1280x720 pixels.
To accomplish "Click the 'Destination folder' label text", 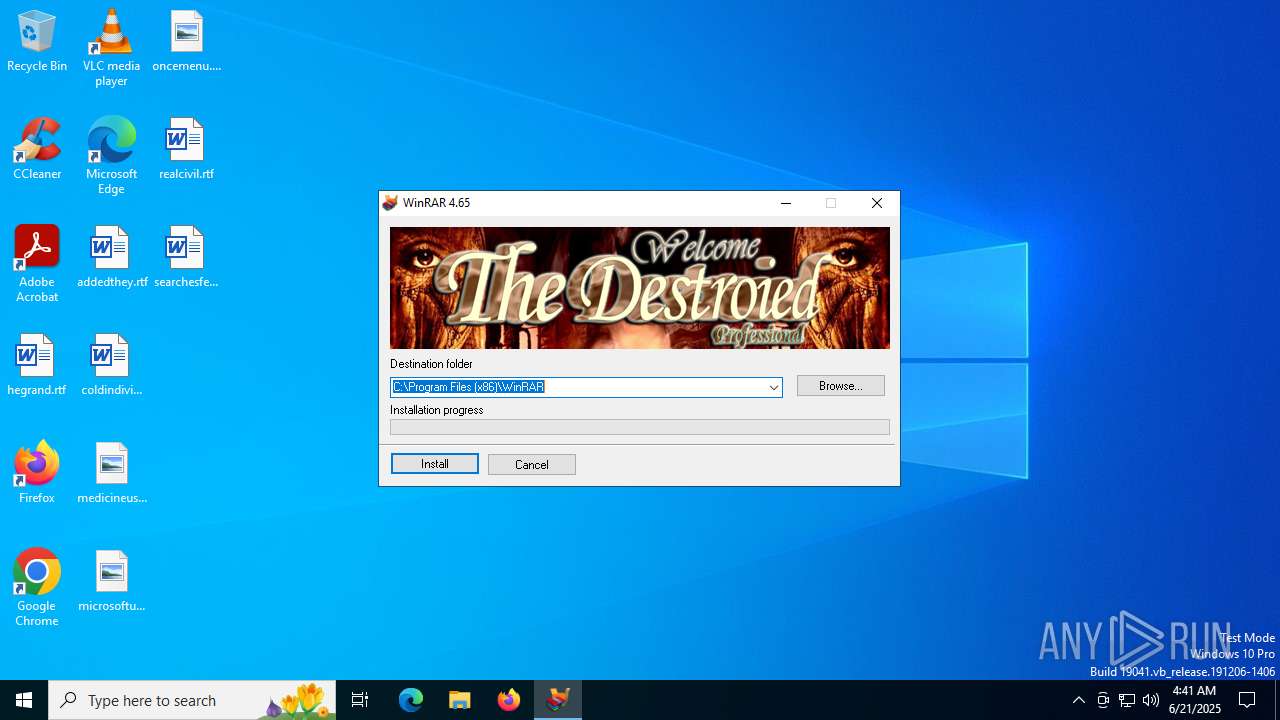I will 431,364.
